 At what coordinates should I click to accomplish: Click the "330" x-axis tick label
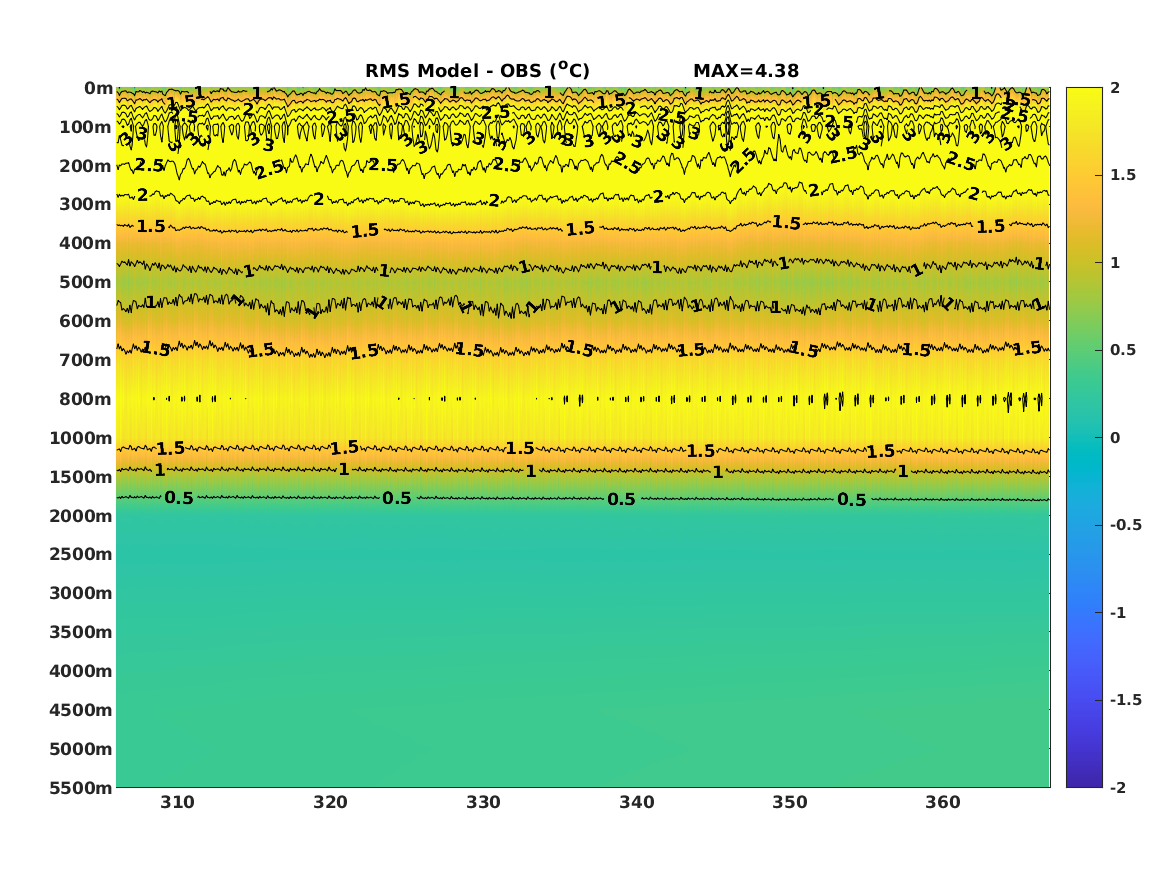point(484,802)
